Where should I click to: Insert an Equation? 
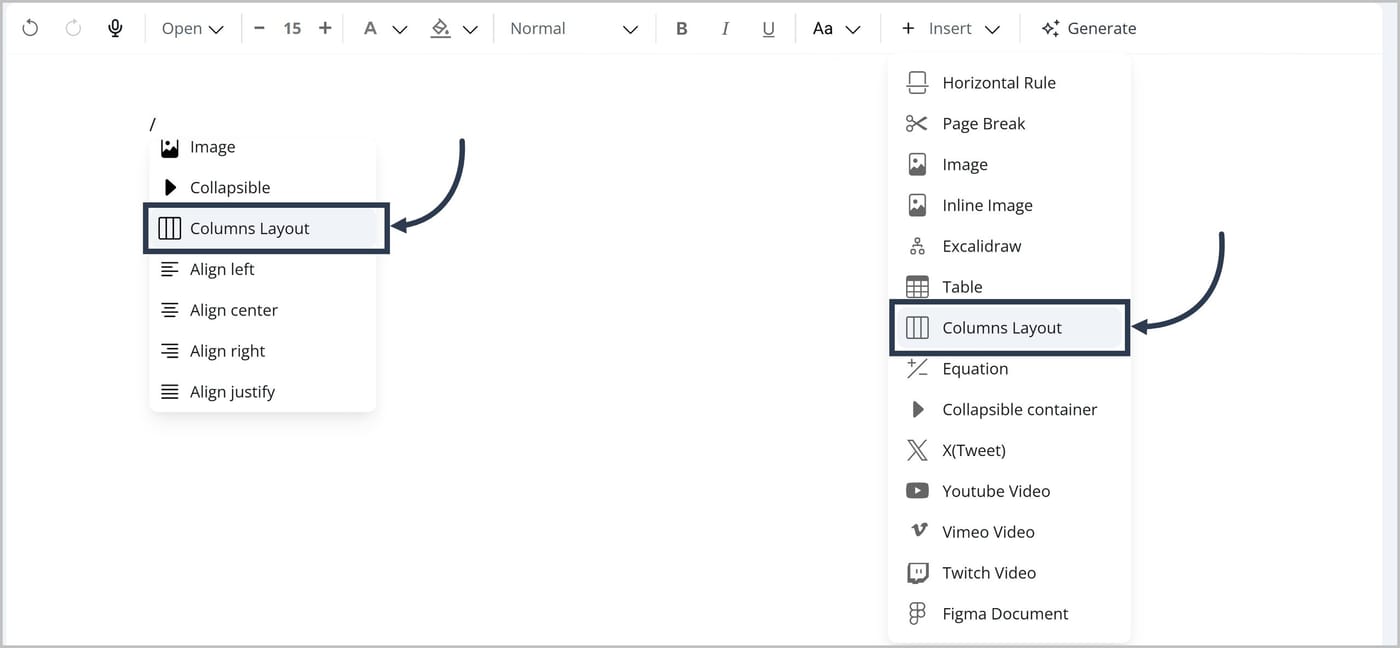click(1009, 369)
